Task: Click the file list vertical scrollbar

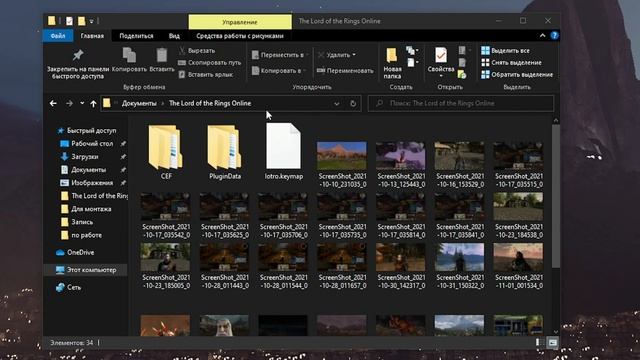Action: point(556,197)
